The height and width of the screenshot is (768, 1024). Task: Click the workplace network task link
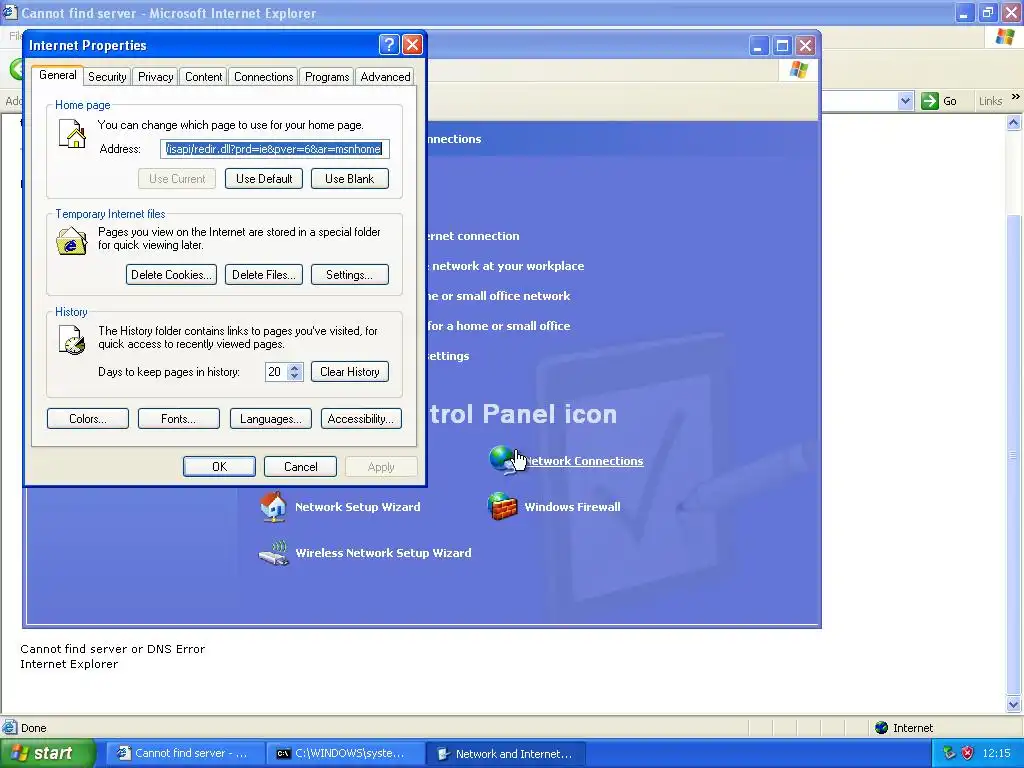click(x=506, y=266)
